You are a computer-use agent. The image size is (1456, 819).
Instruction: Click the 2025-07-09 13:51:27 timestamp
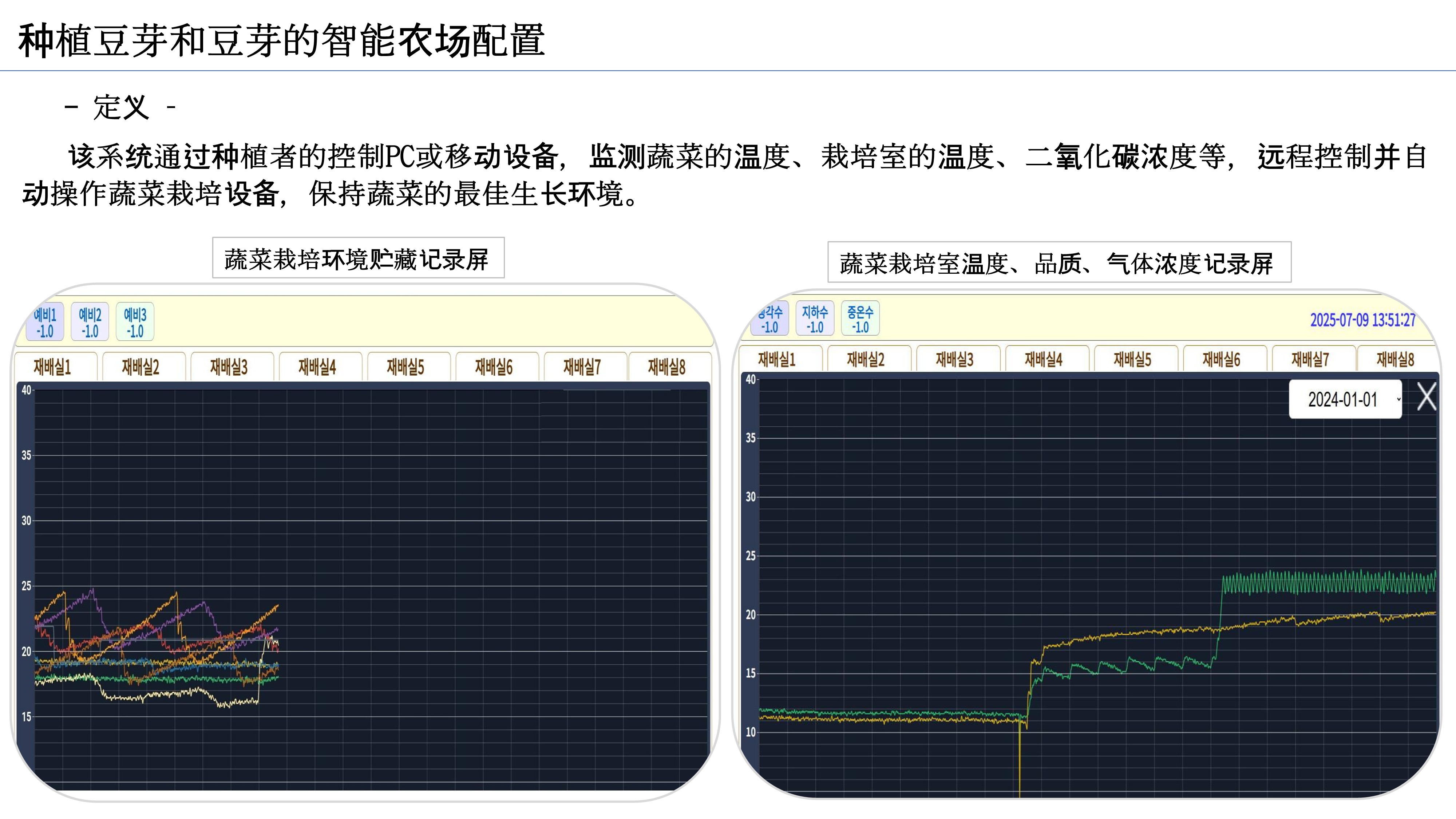click(1363, 320)
